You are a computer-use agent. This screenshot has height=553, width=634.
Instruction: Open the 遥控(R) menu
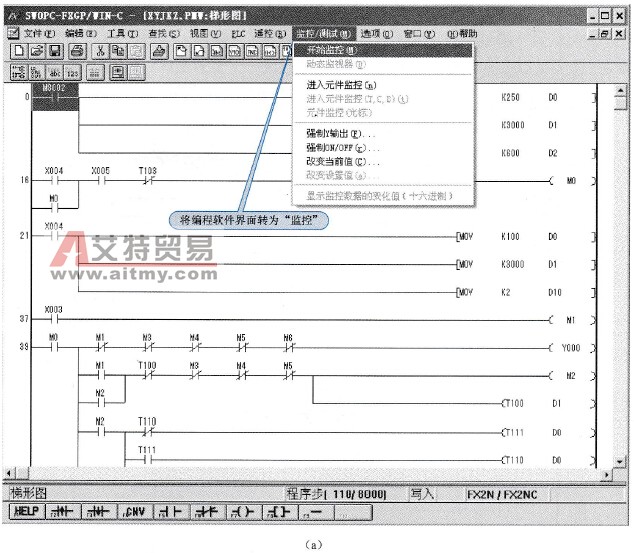coord(270,34)
